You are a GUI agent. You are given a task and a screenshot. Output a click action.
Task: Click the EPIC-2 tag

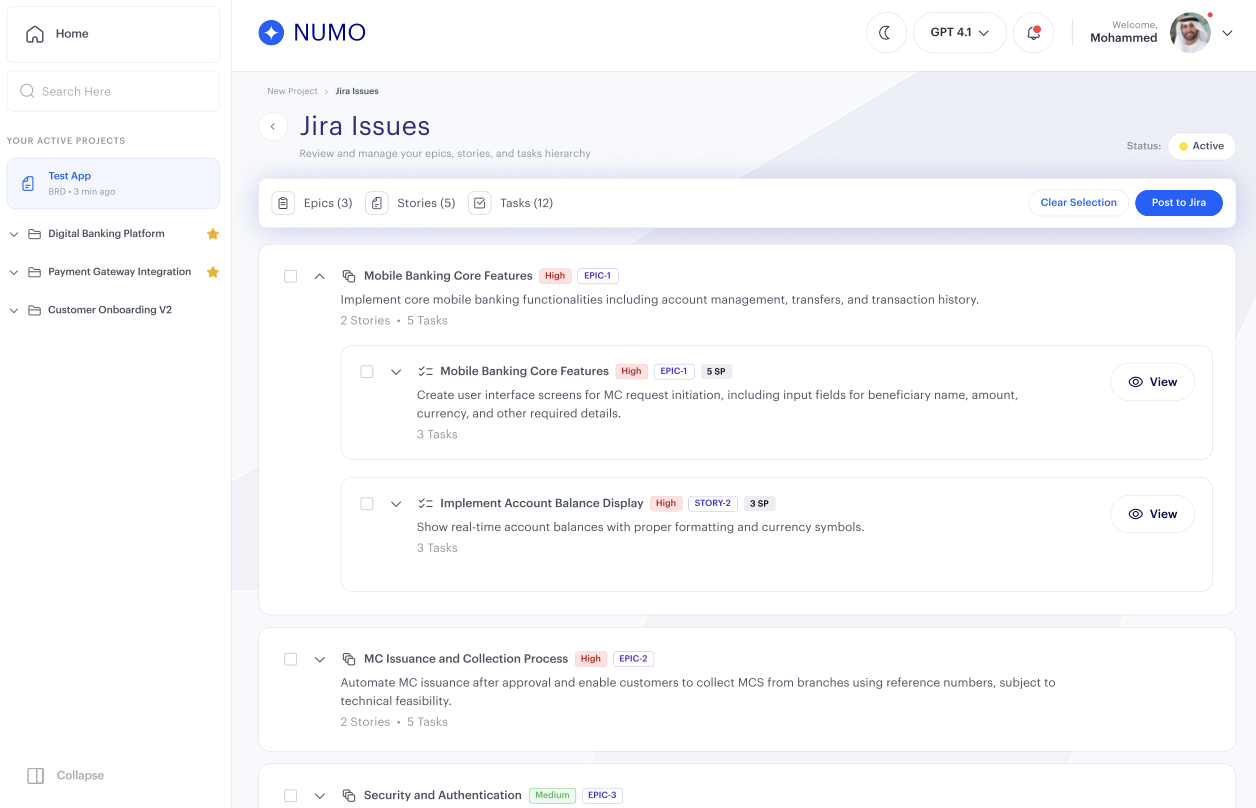pos(633,659)
